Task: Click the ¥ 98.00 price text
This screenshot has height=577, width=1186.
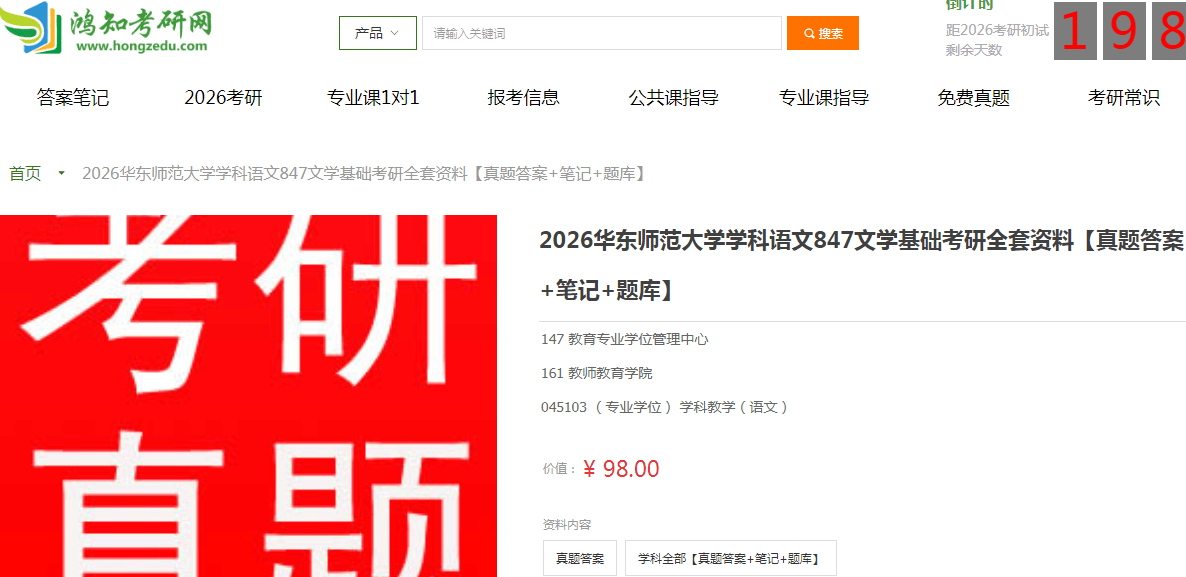Action: [x=621, y=469]
